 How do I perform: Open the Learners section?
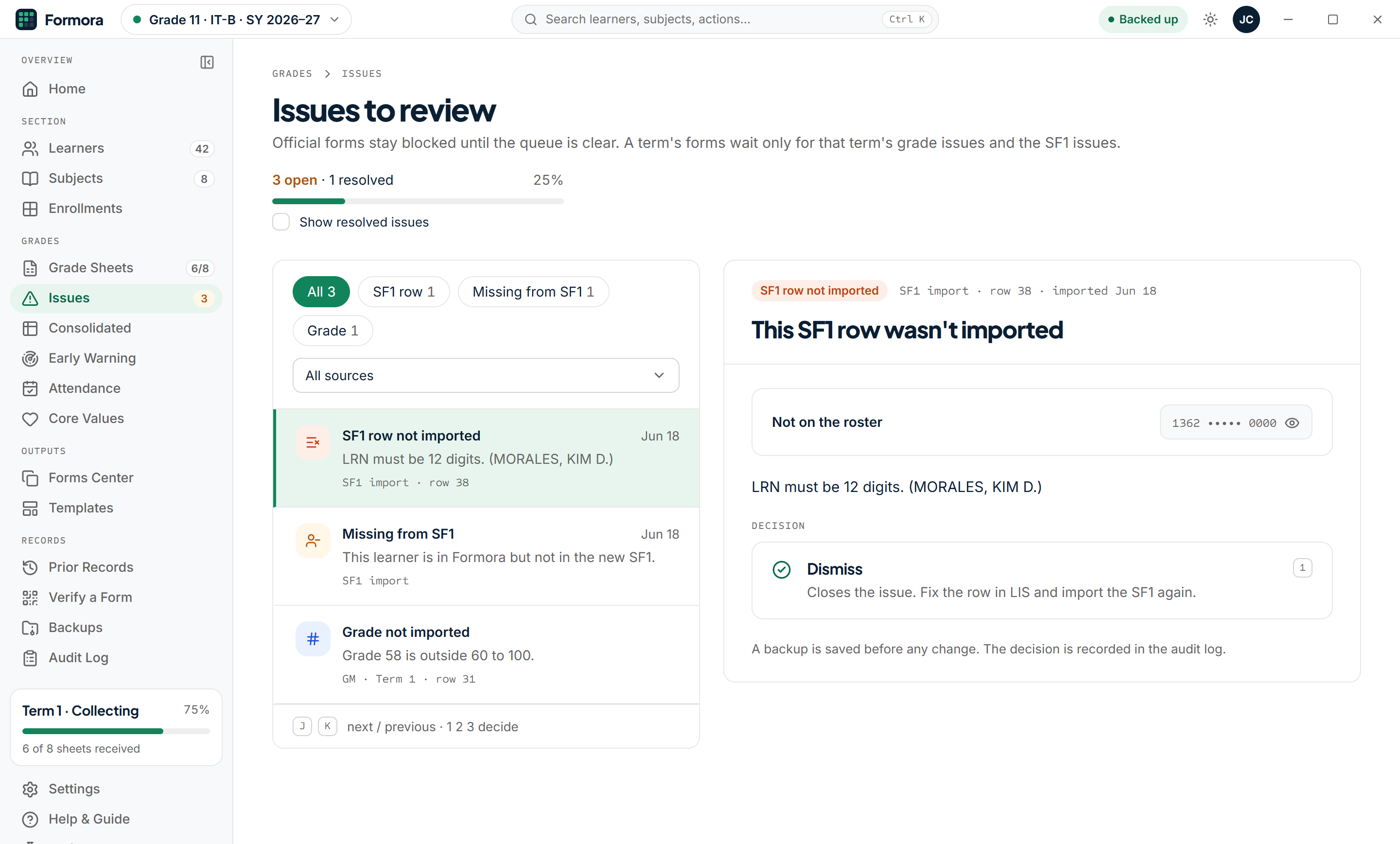point(116,148)
